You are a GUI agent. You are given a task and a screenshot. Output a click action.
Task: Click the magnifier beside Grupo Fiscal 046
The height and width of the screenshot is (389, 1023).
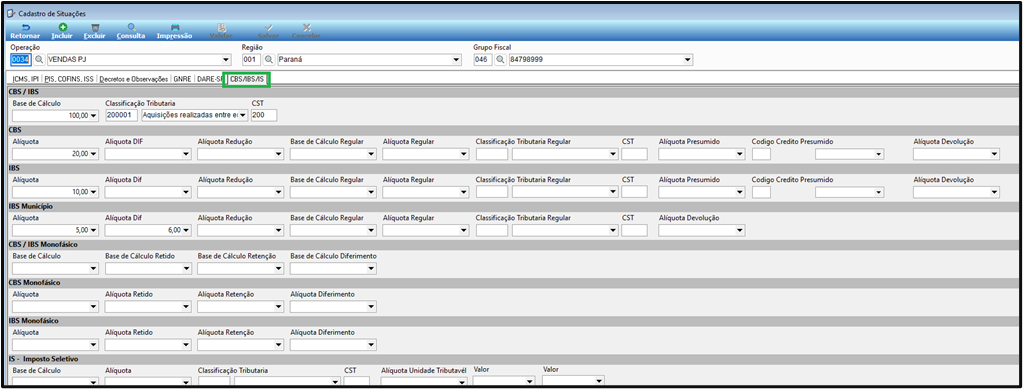[x=500, y=60]
